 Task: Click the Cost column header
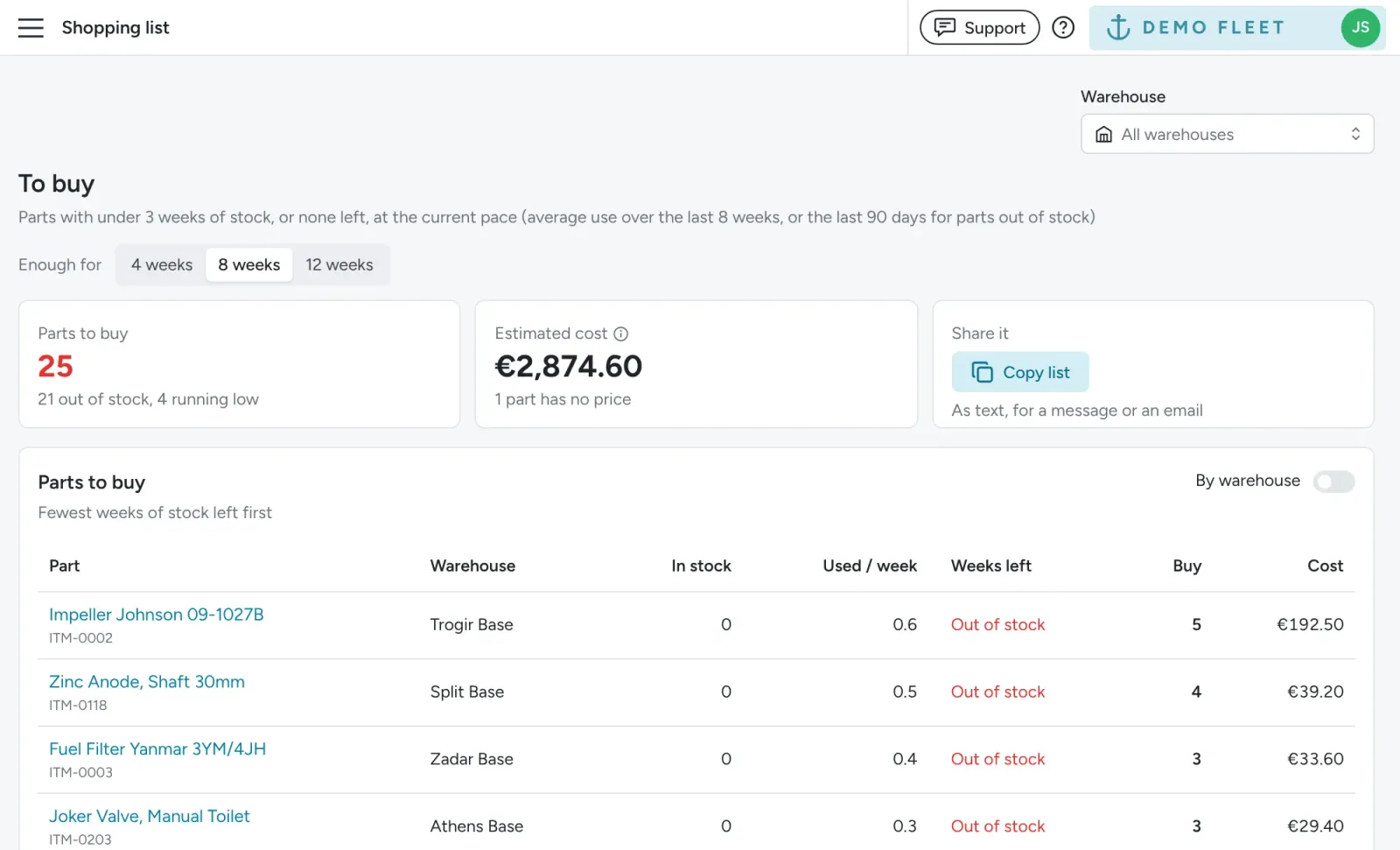[x=1325, y=565]
